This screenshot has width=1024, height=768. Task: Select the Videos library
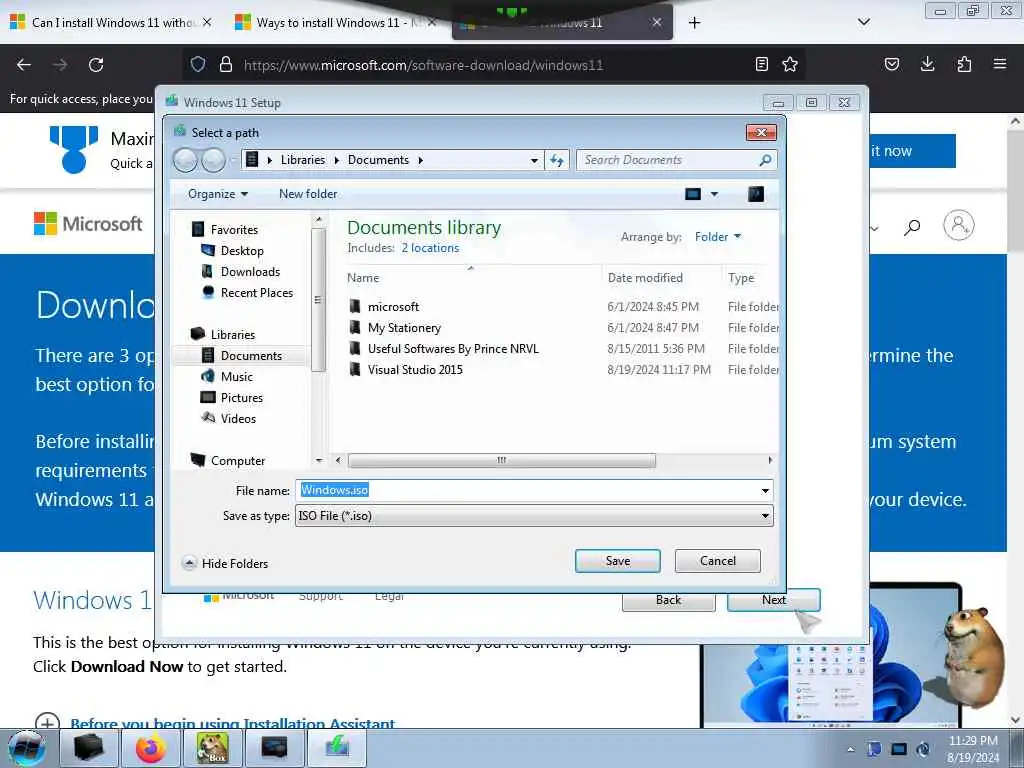tap(238, 419)
